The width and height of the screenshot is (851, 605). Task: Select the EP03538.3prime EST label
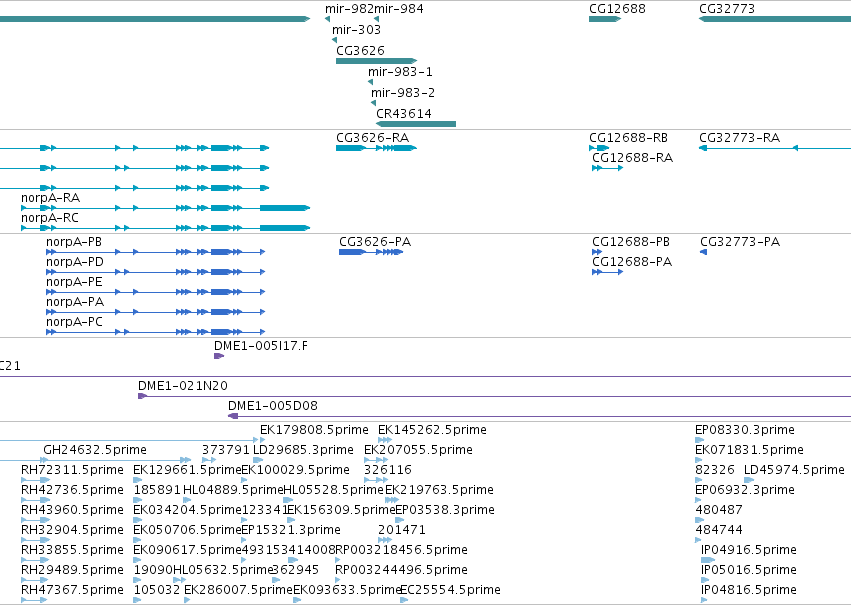444,510
